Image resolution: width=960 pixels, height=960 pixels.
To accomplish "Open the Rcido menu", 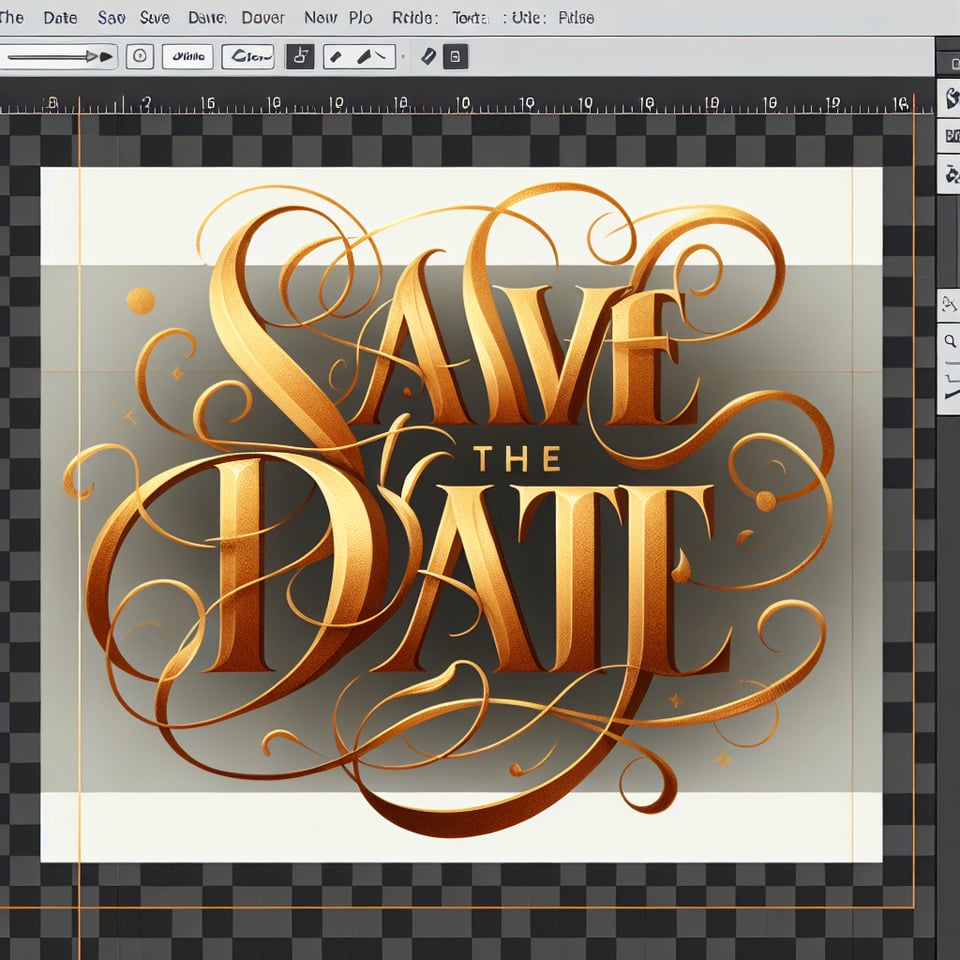I will [x=414, y=18].
